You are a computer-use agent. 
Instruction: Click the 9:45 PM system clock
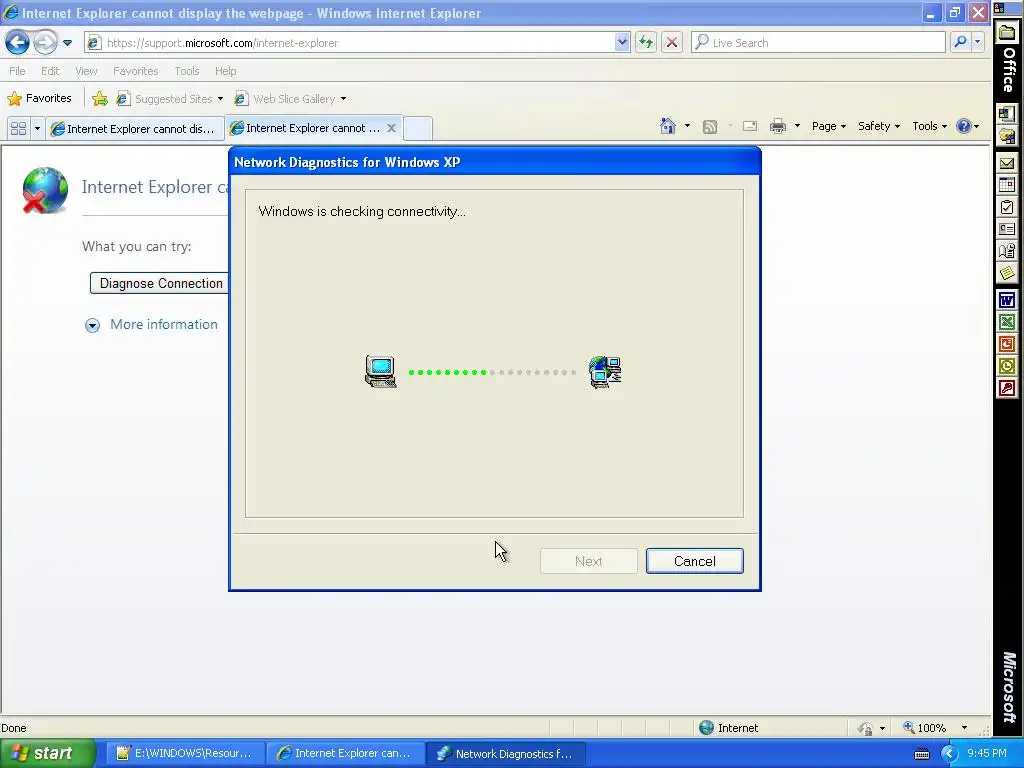click(x=986, y=753)
